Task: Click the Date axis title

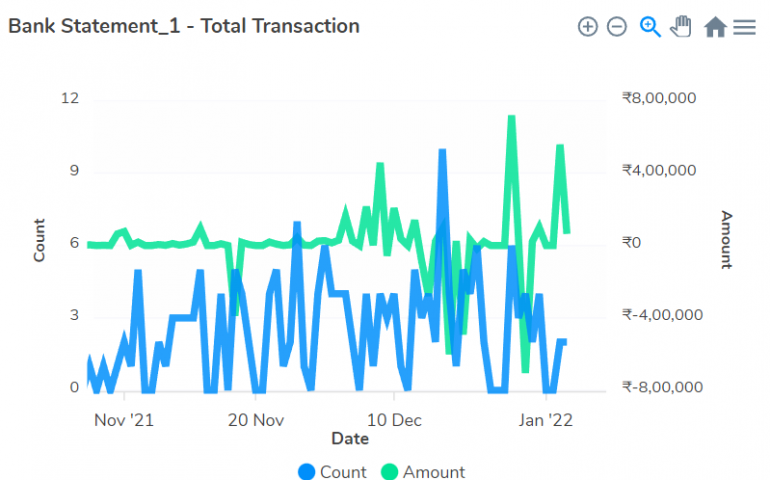Action: [x=350, y=438]
